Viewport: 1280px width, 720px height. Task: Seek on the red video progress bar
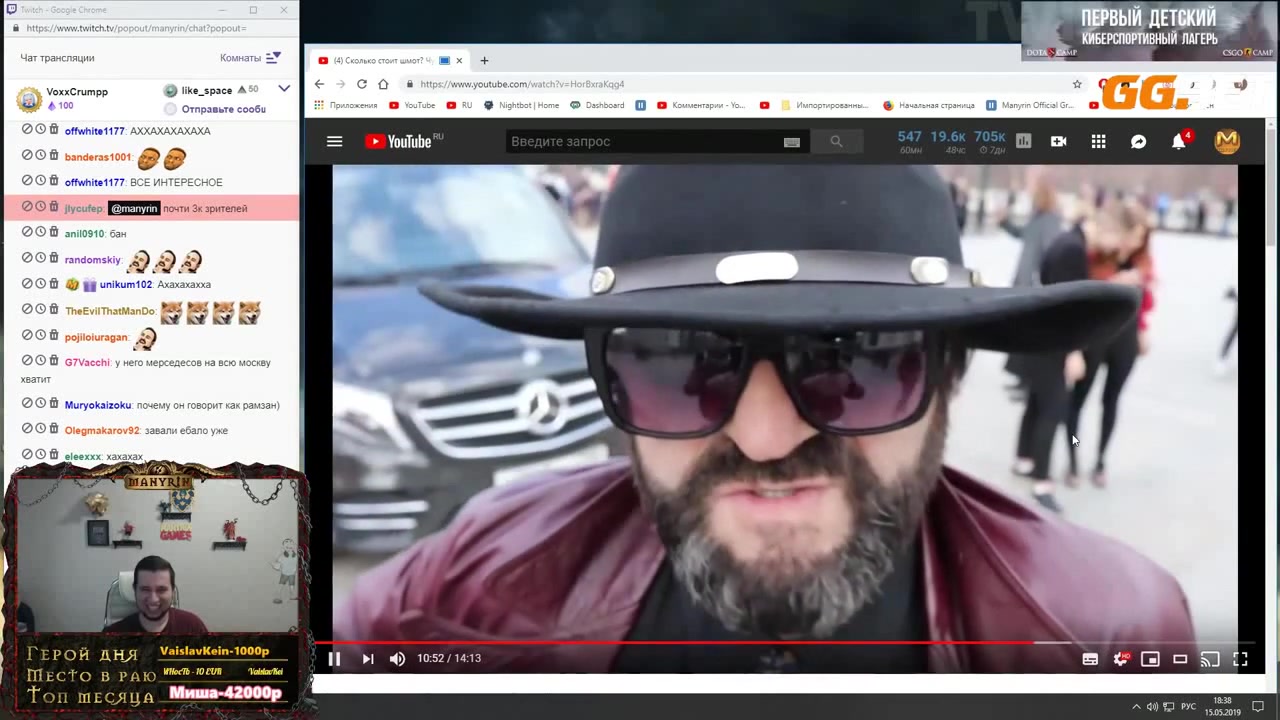click(785, 643)
